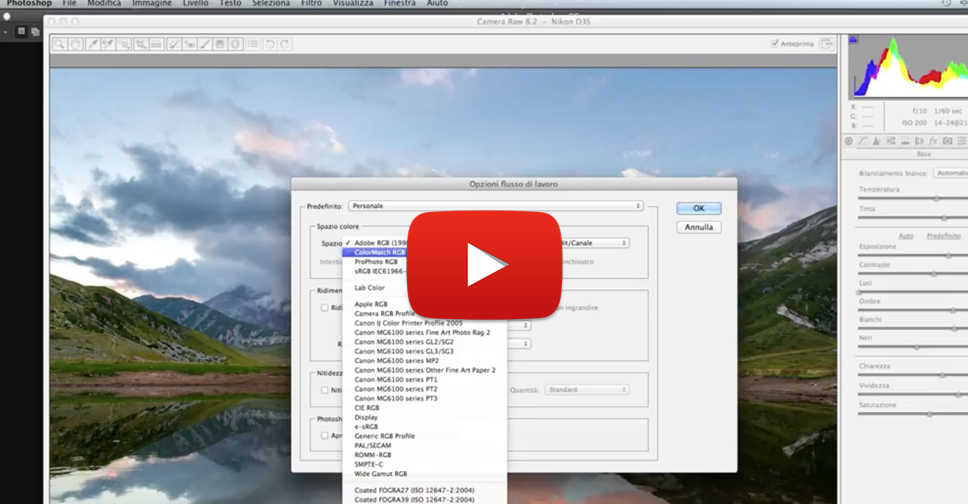
Task: Click Annulla to cancel workflow options
Action: [x=699, y=227]
